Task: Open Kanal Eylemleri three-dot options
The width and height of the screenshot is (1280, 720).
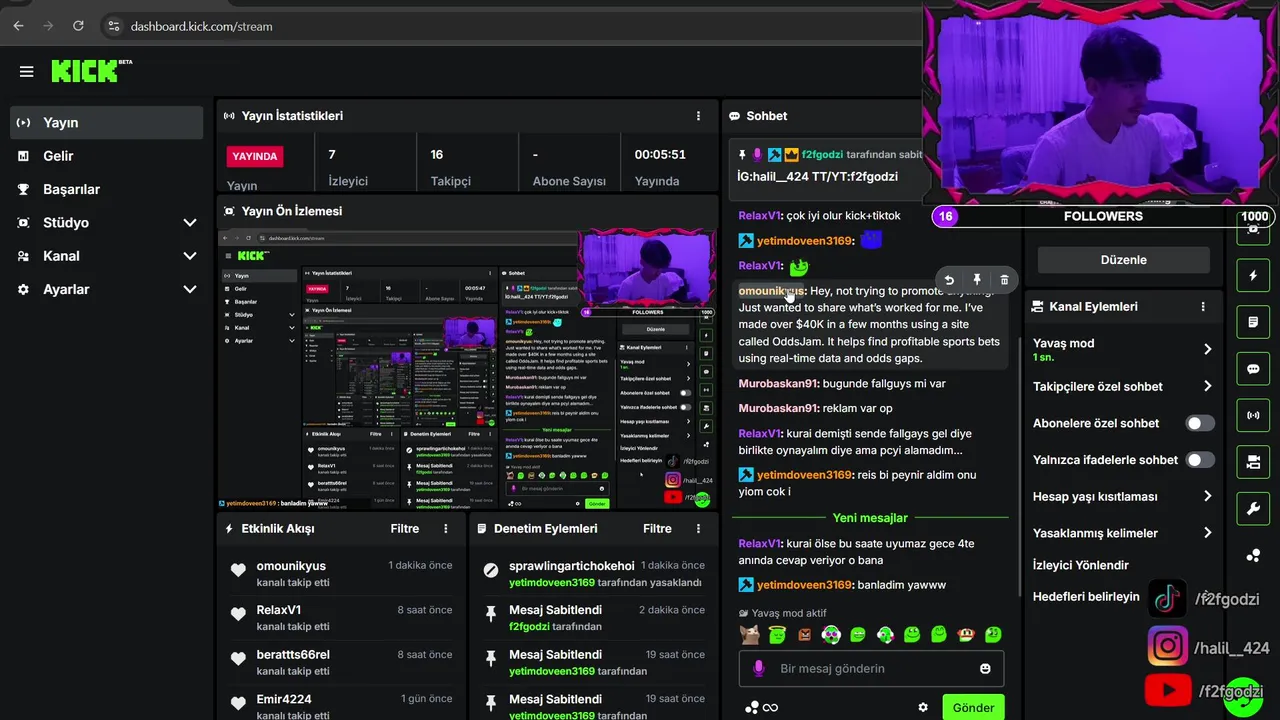Action: 1203,307
